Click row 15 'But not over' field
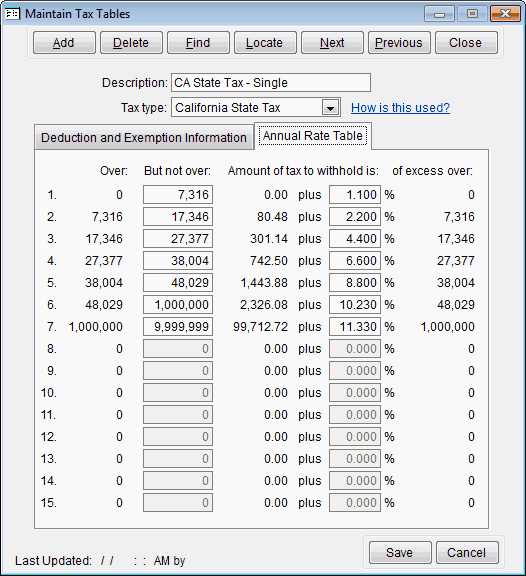 (x=178, y=503)
